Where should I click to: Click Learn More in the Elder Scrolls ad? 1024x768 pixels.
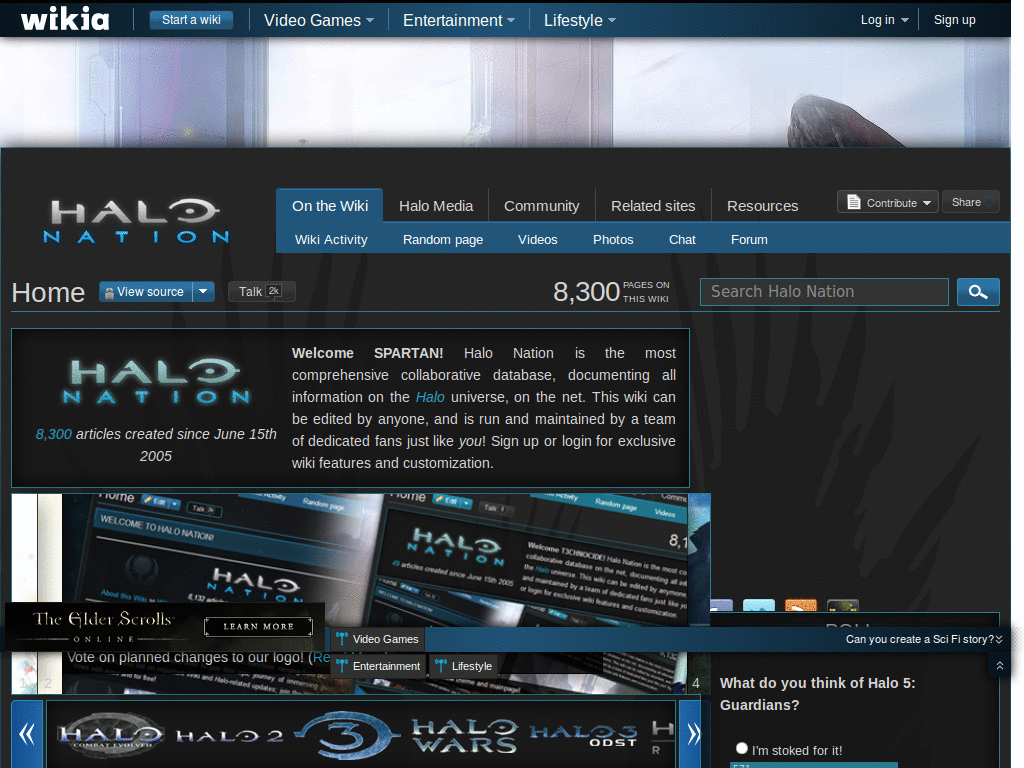coord(258,626)
